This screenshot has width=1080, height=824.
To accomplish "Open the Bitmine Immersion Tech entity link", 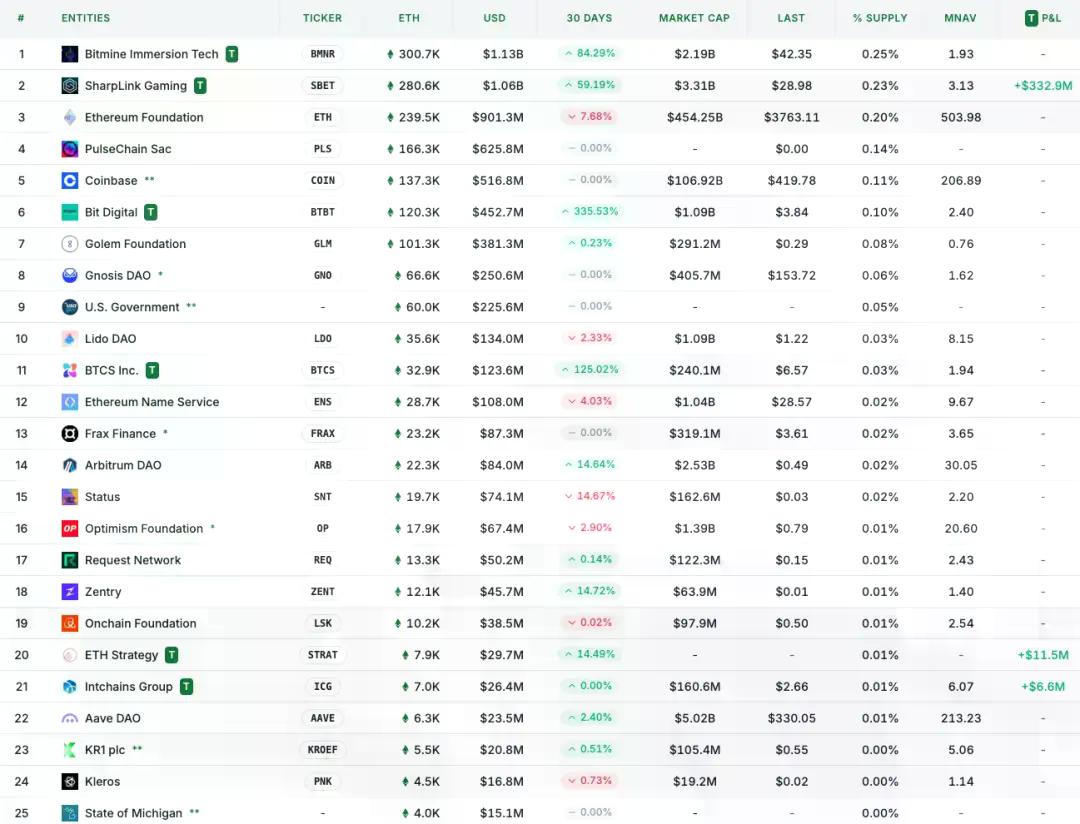I will tap(152, 54).
